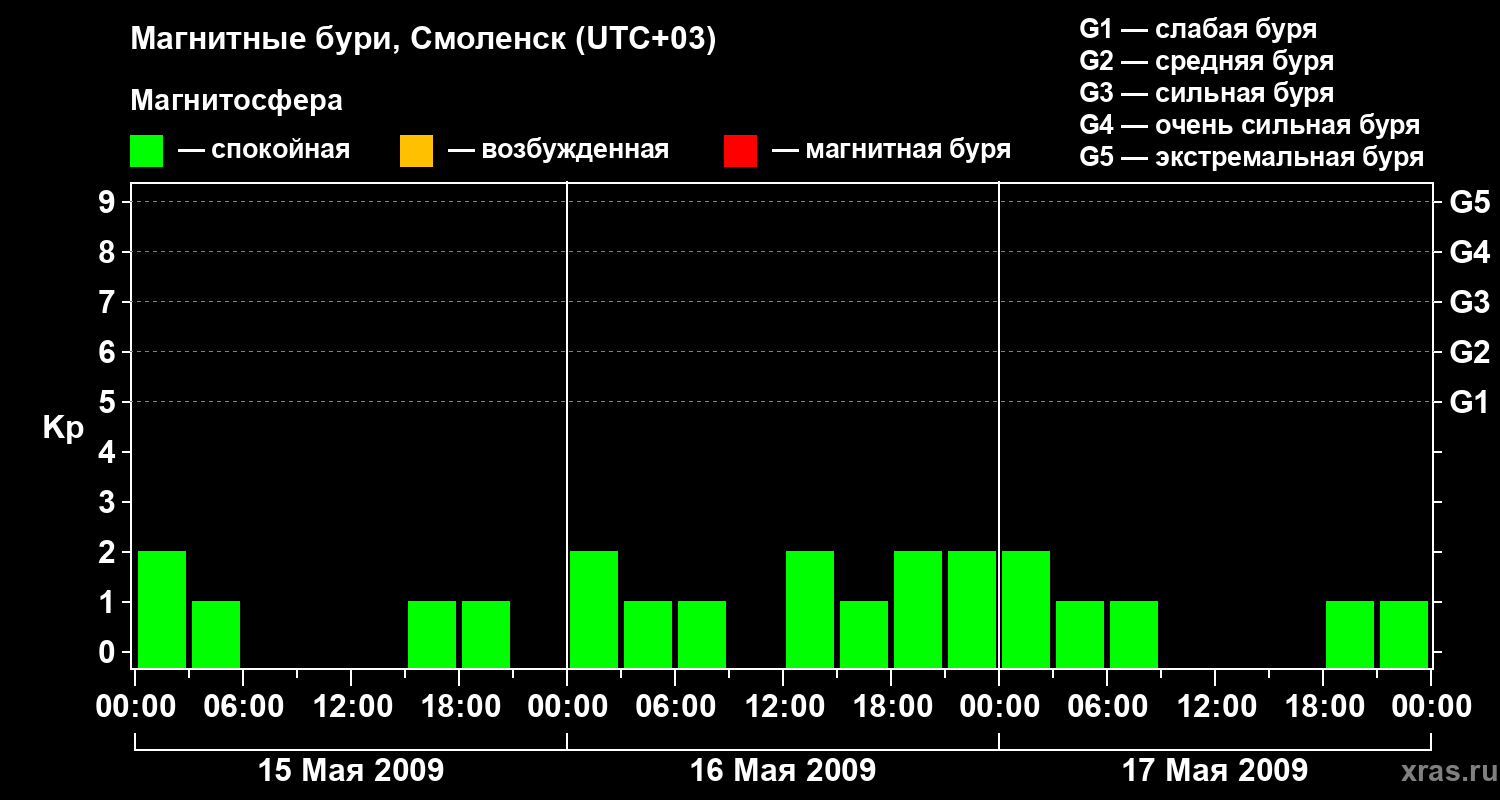Click the 15 May 03:00–06:00 bar (Kp 1)
The image size is (1500, 800).
[x=216, y=634]
